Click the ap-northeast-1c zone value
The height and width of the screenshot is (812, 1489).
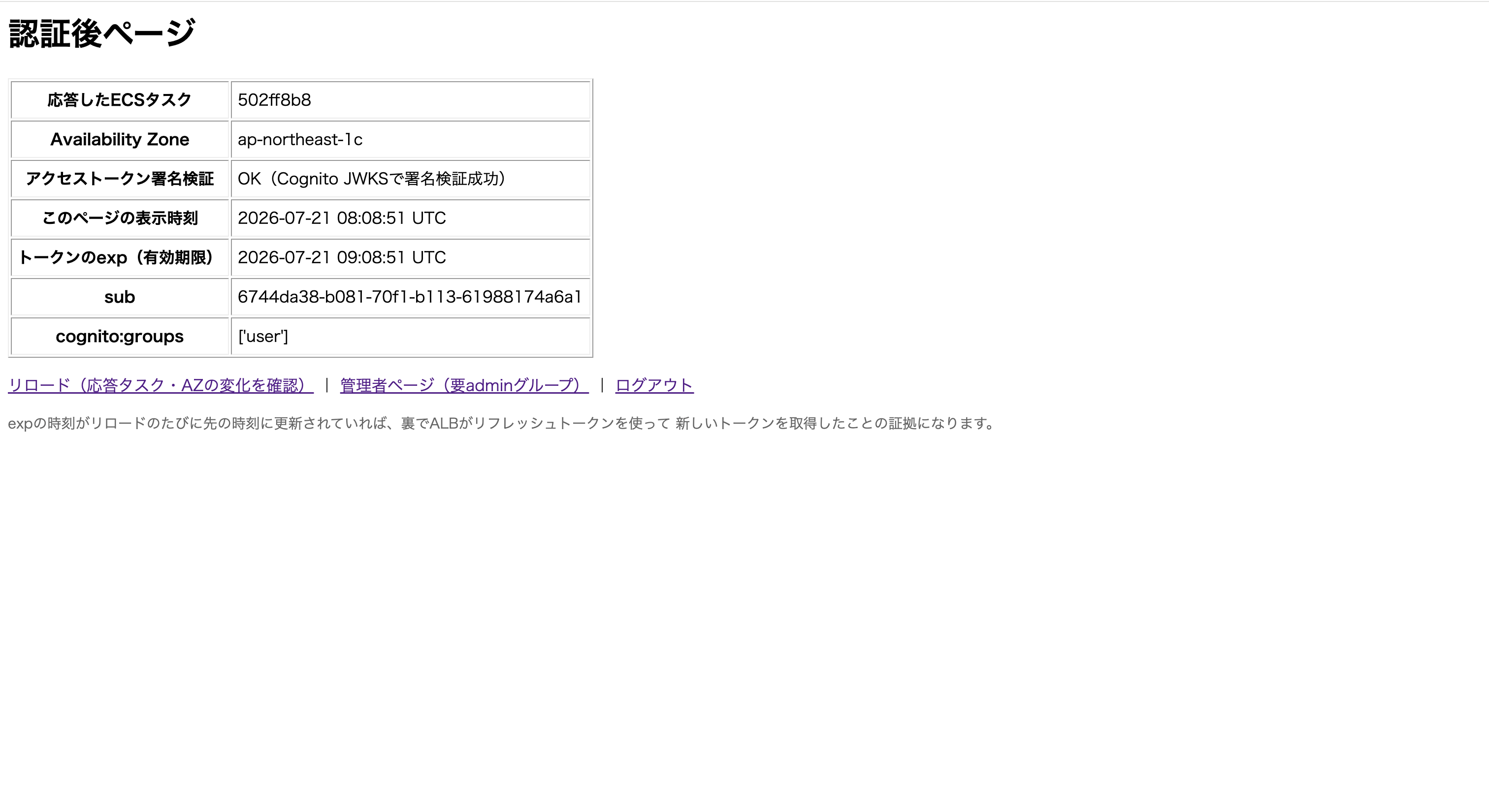[x=300, y=140]
